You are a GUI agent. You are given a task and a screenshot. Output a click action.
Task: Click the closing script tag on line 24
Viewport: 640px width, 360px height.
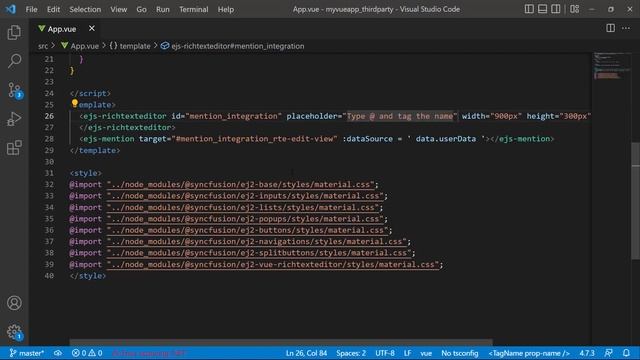[x=90, y=93]
